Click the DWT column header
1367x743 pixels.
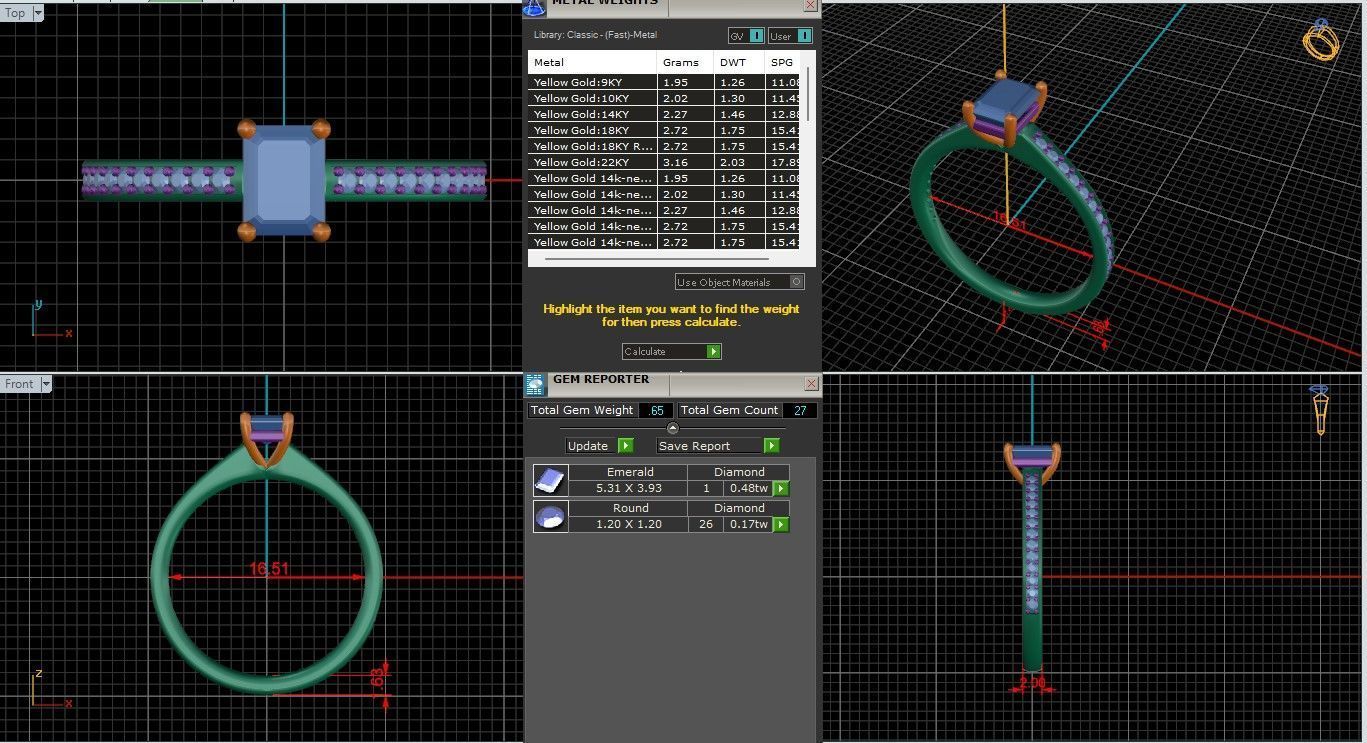click(739, 62)
